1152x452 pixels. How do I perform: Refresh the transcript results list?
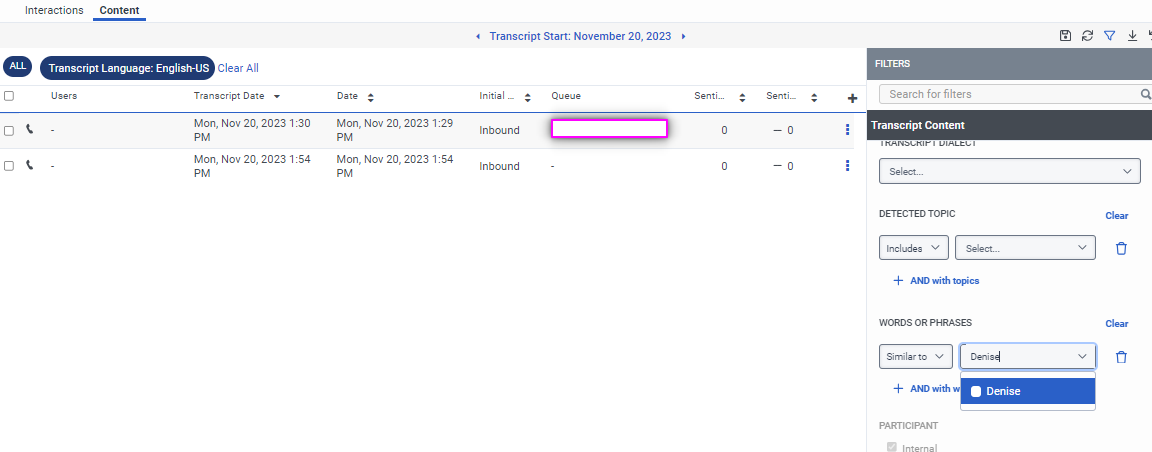[x=1087, y=36]
